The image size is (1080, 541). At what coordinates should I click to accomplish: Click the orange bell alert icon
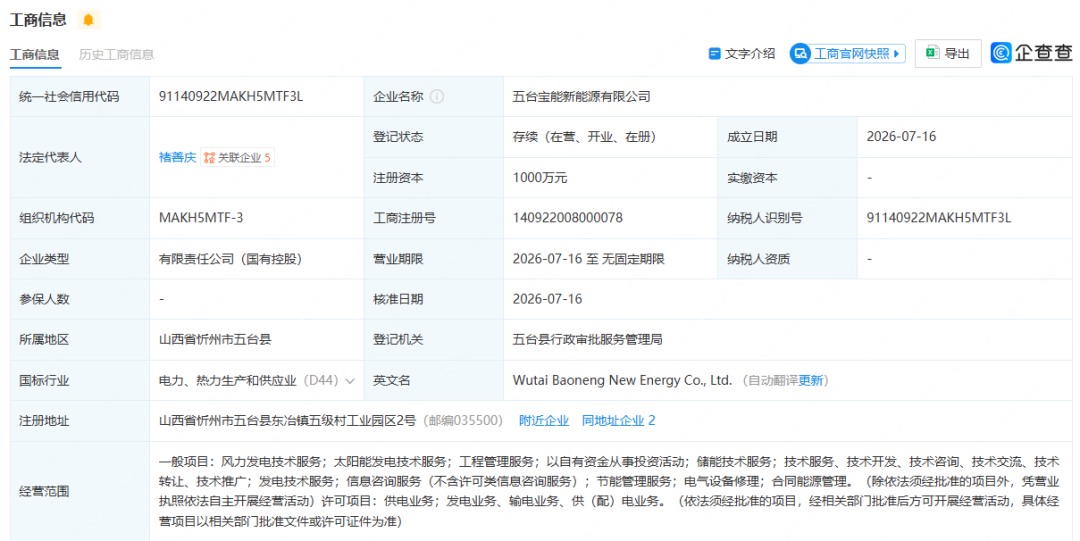[x=88, y=20]
